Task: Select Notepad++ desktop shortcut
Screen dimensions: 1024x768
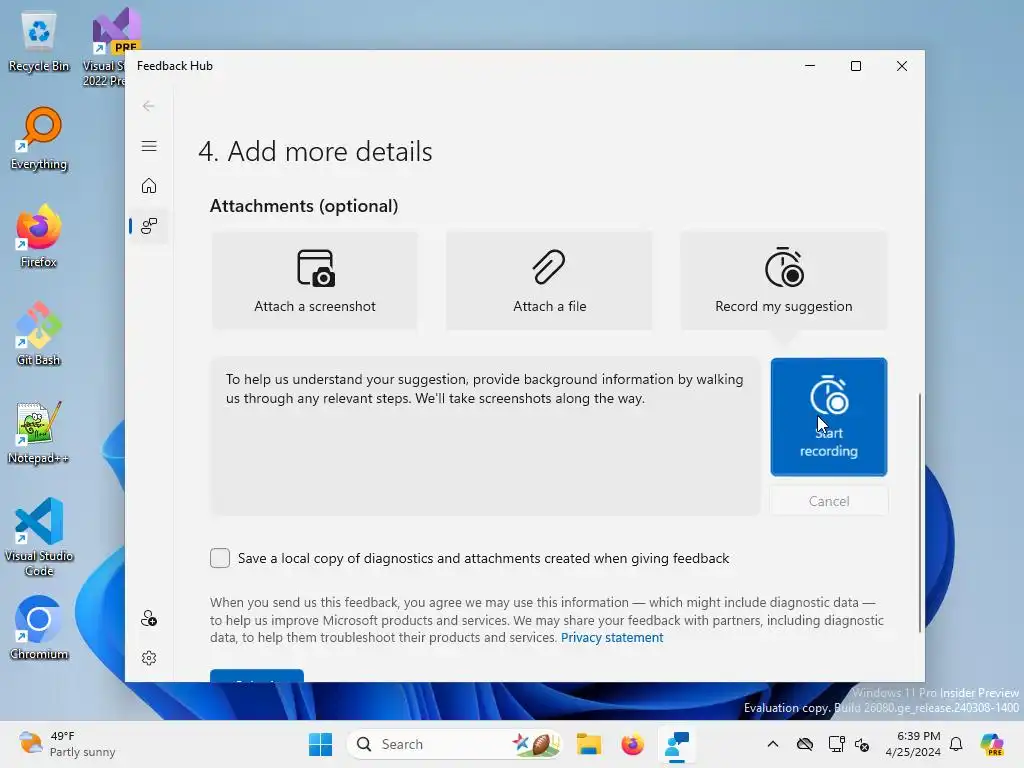Action: 39,432
